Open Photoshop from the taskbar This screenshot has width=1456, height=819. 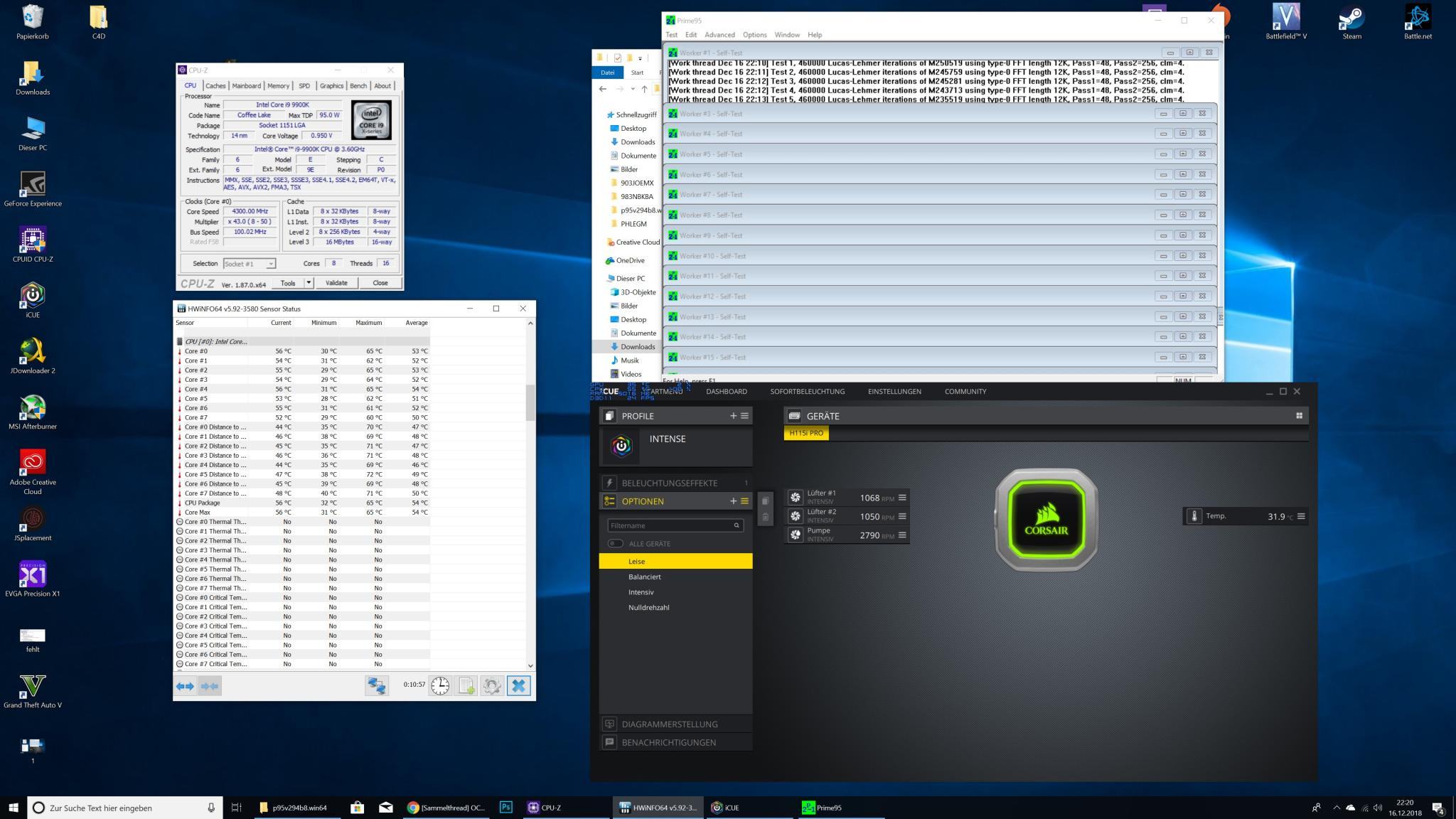505,807
